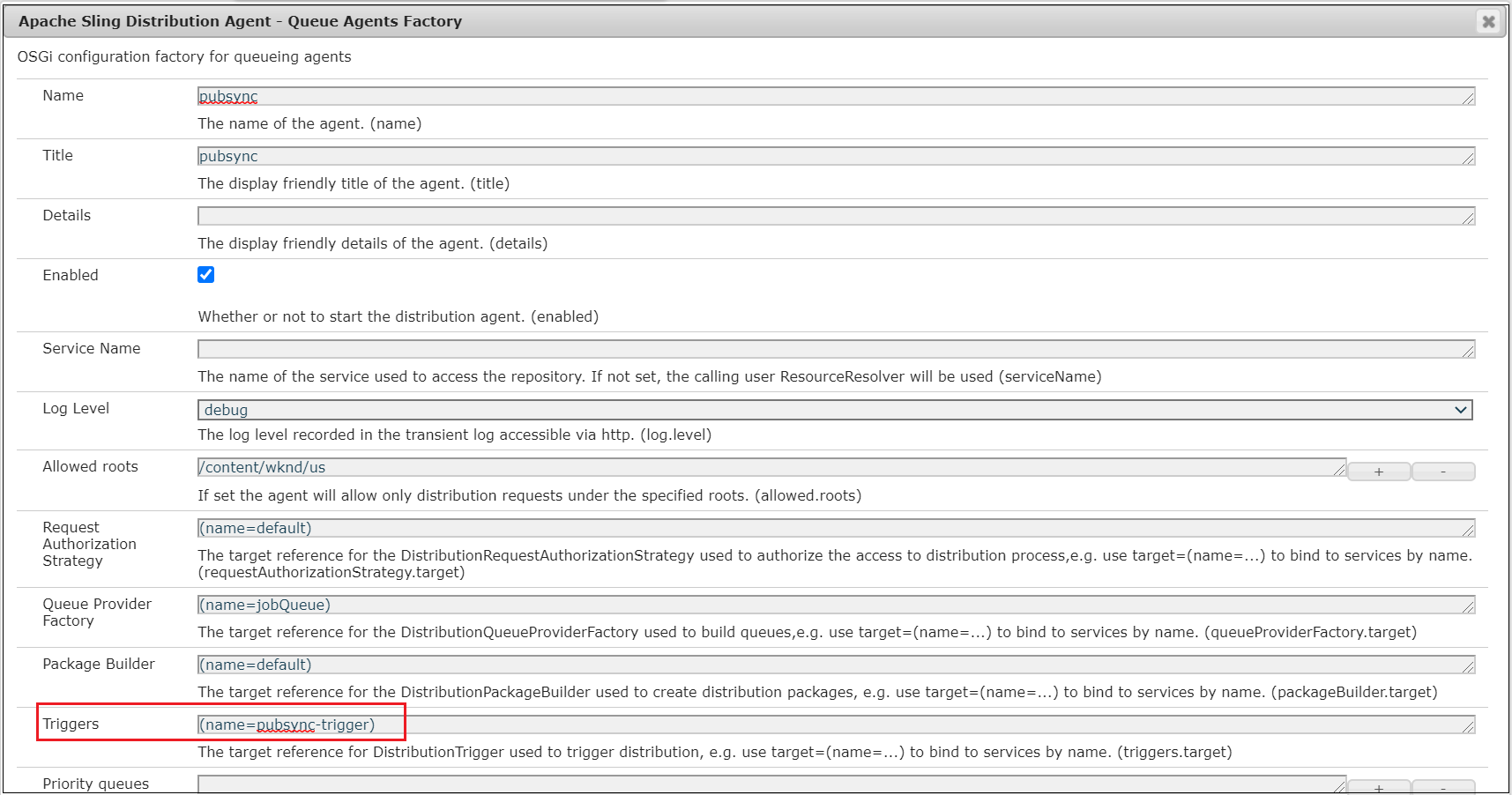The height and width of the screenshot is (795, 1512).
Task: Add another Allowed roots entry with plus
Action: coord(1379,472)
